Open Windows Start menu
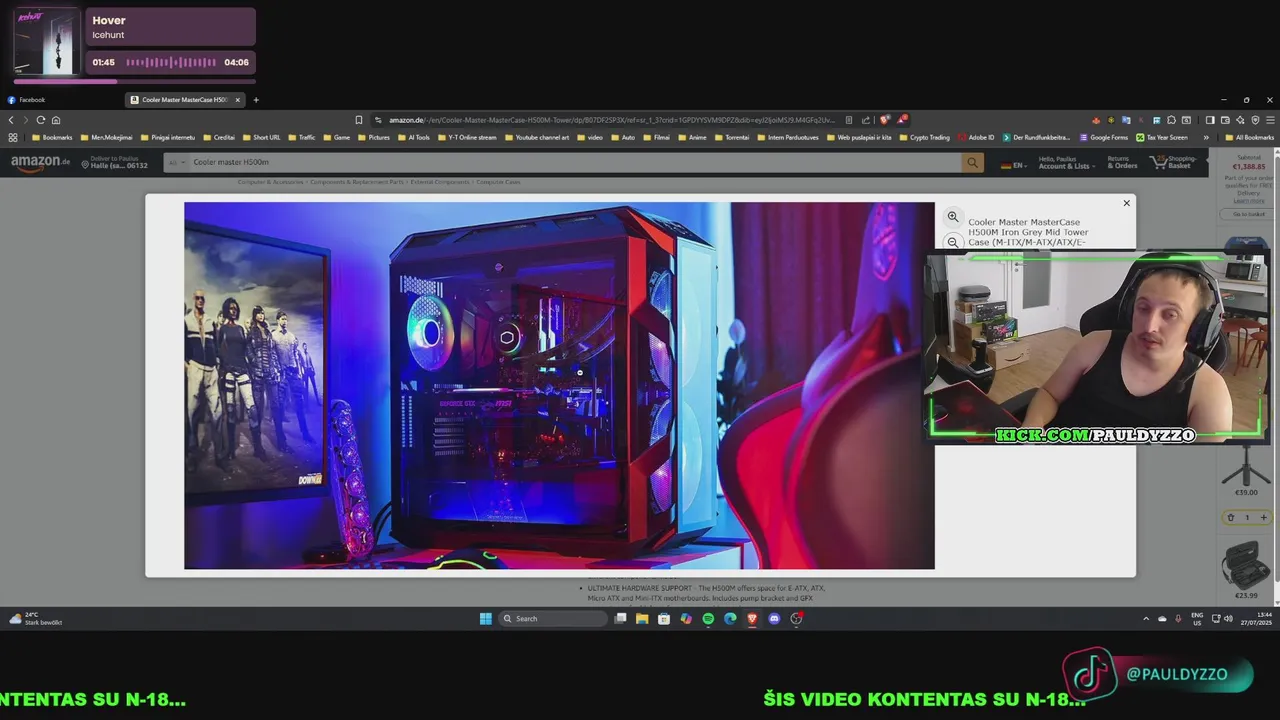 [485, 619]
